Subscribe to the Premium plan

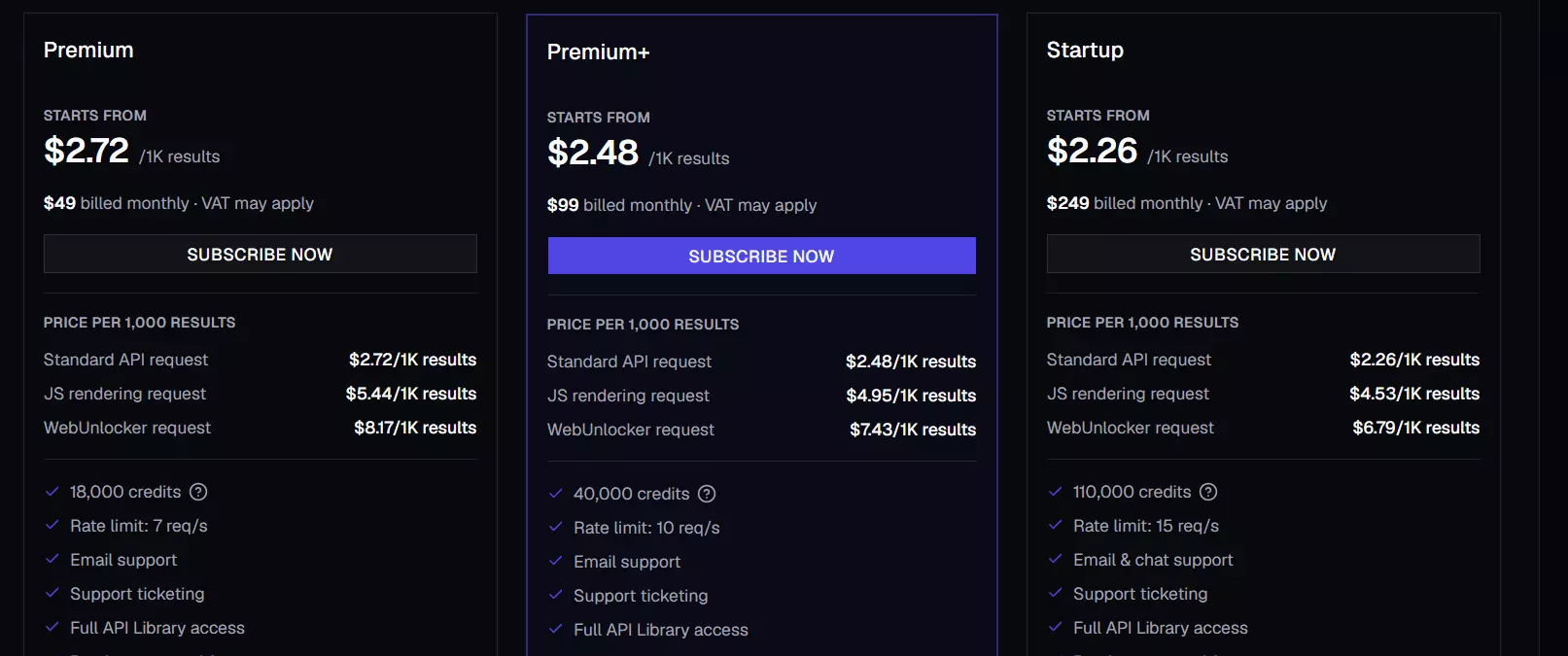coord(261,254)
